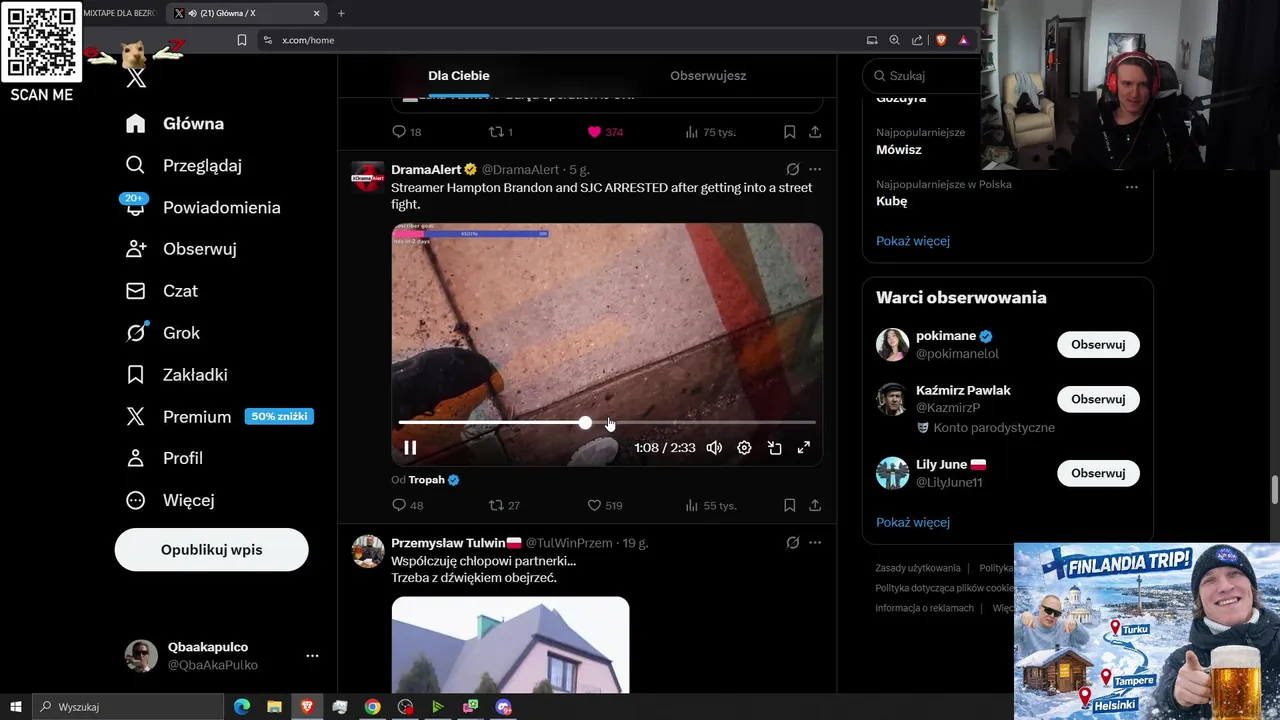This screenshot has width=1280, height=720.
Task: Mute the video volume icon
Action: pos(714,448)
